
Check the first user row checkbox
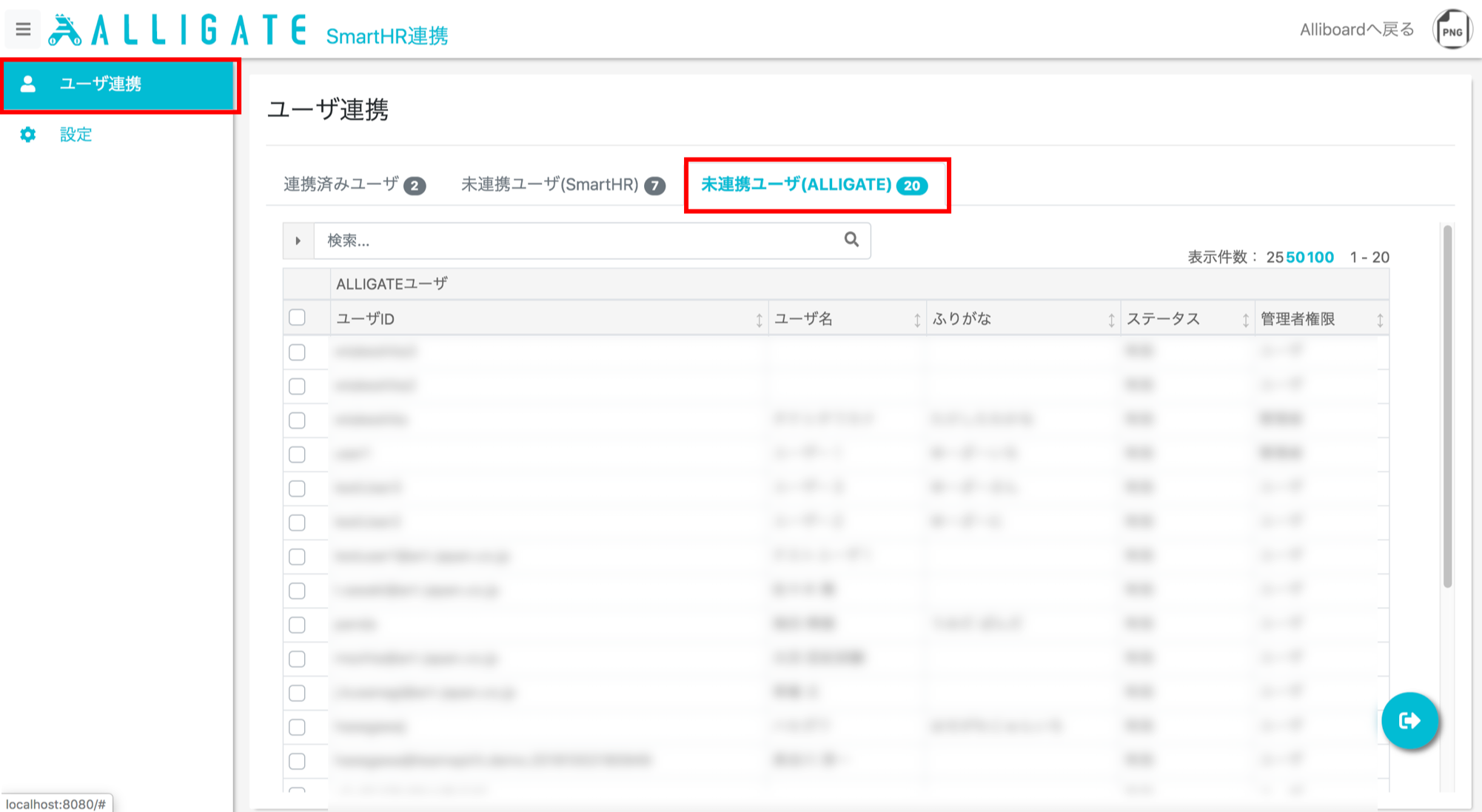click(x=297, y=352)
